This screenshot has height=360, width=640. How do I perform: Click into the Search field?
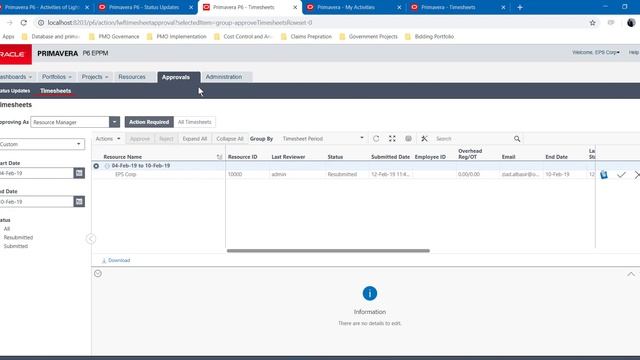coord(473,139)
